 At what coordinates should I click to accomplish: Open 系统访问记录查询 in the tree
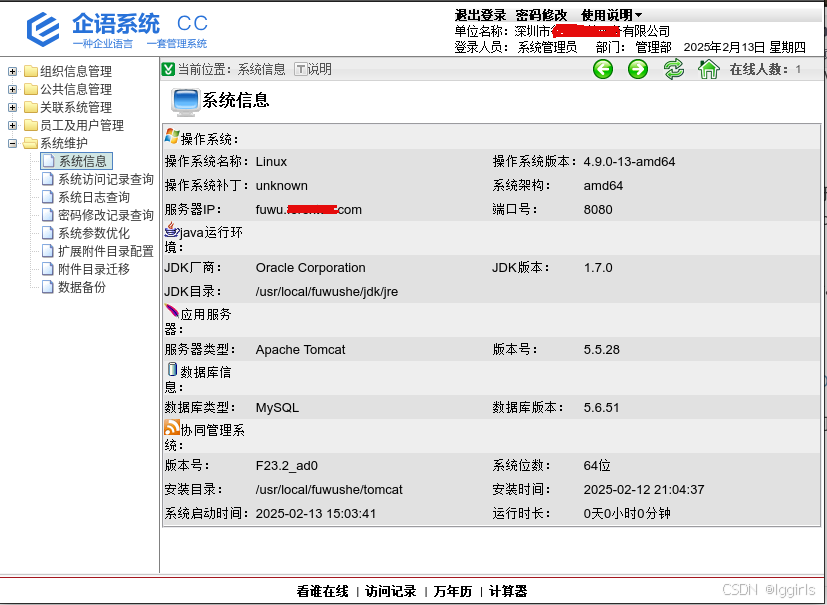click(x=105, y=180)
